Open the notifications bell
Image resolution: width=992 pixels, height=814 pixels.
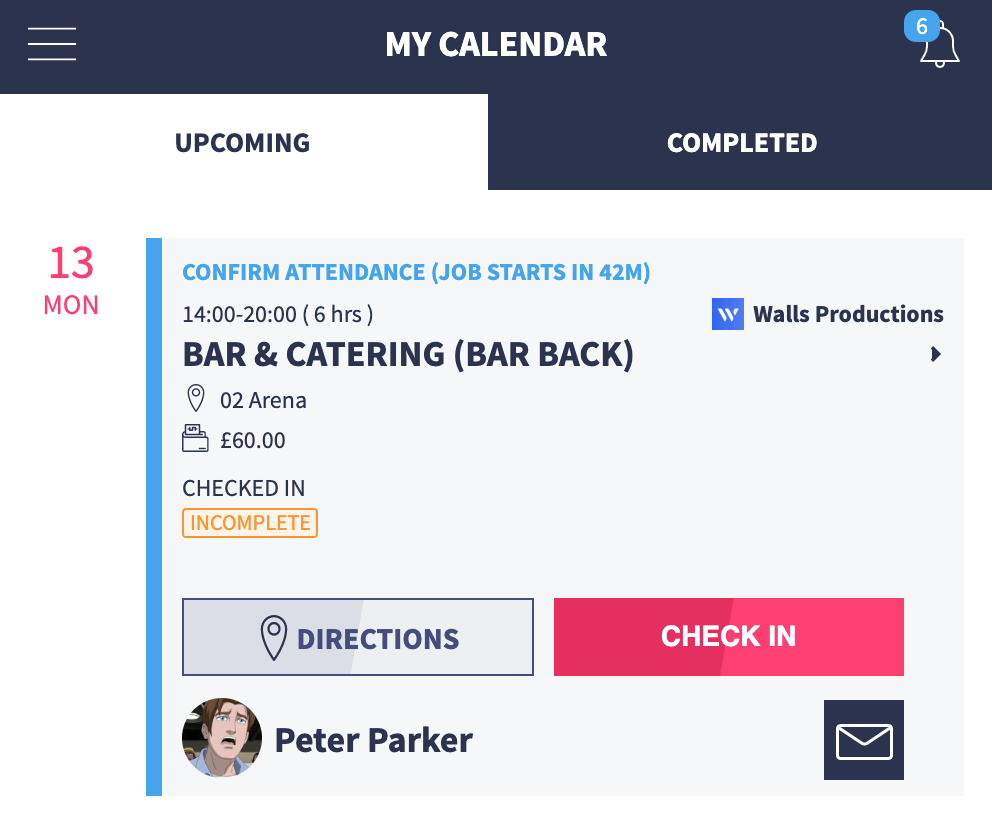[939, 46]
